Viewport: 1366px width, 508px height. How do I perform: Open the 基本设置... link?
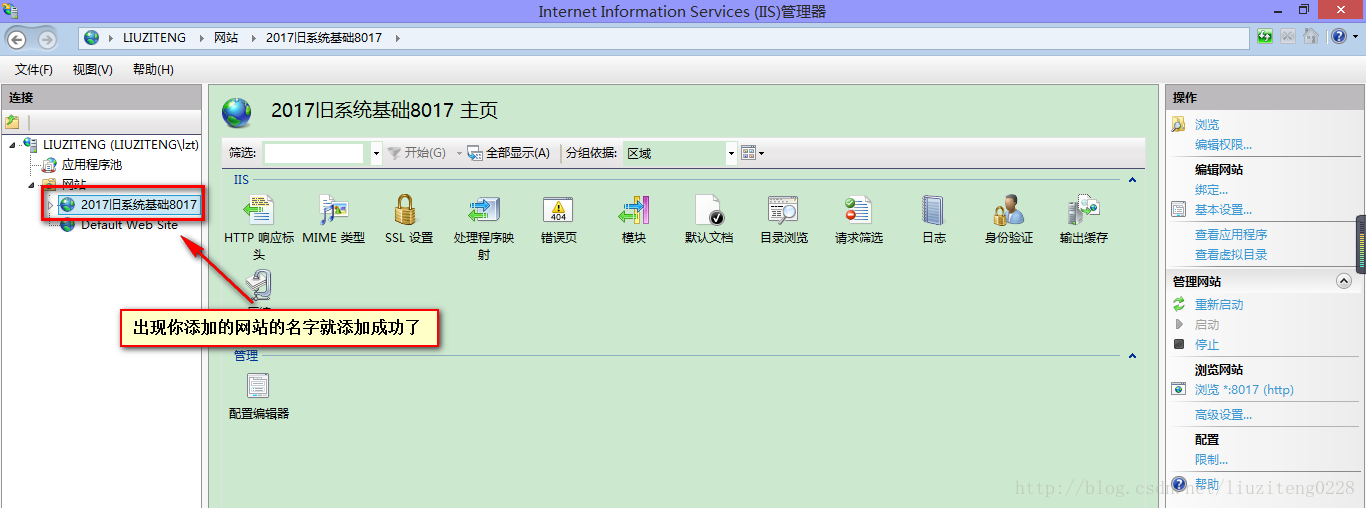[1223, 210]
